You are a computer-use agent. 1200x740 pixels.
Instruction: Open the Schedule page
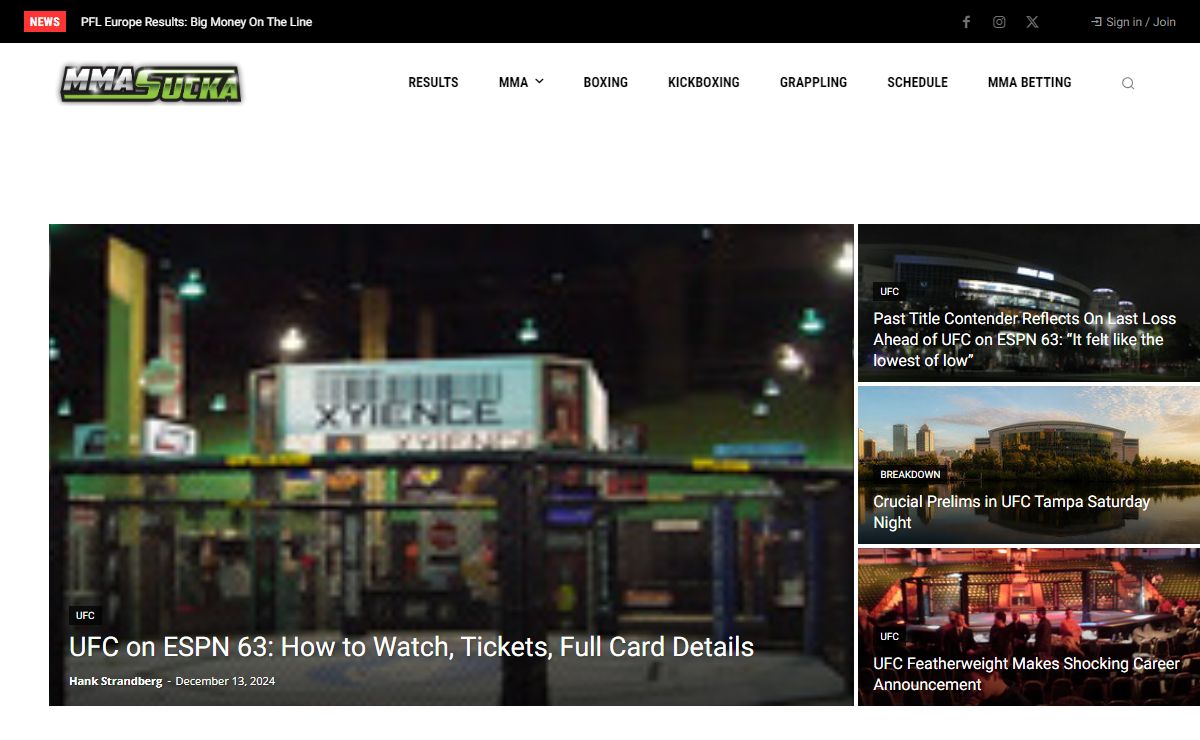point(917,83)
